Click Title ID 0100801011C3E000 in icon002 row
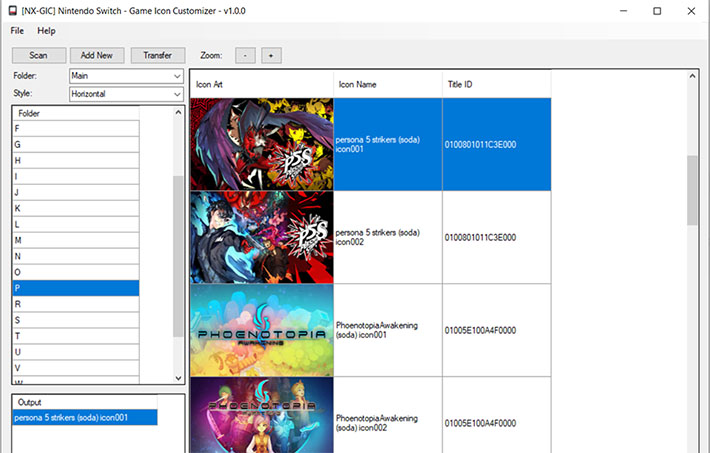The width and height of the screenshot is (710, 453). (x=480, y=237)
